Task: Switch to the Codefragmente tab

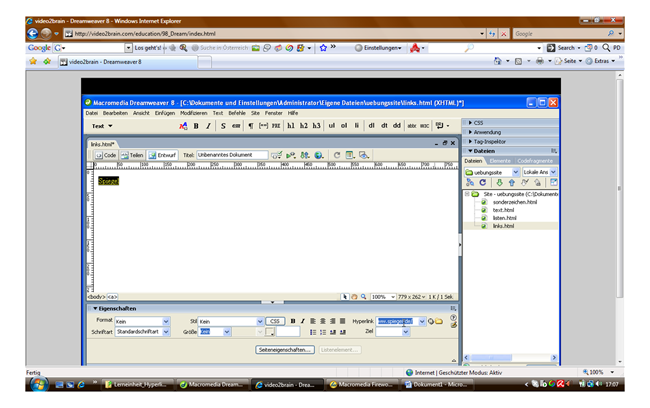Action: [535, 161]
